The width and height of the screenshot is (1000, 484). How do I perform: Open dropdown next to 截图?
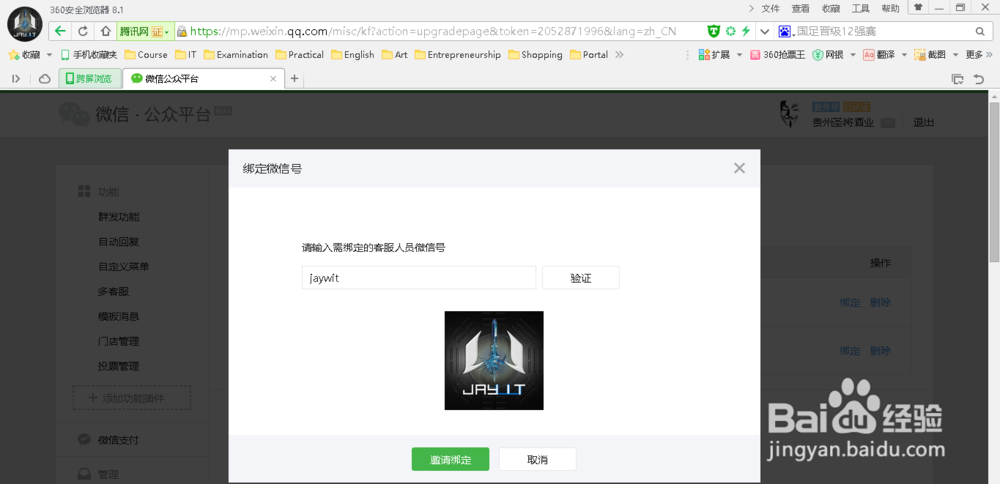point(955,55)
